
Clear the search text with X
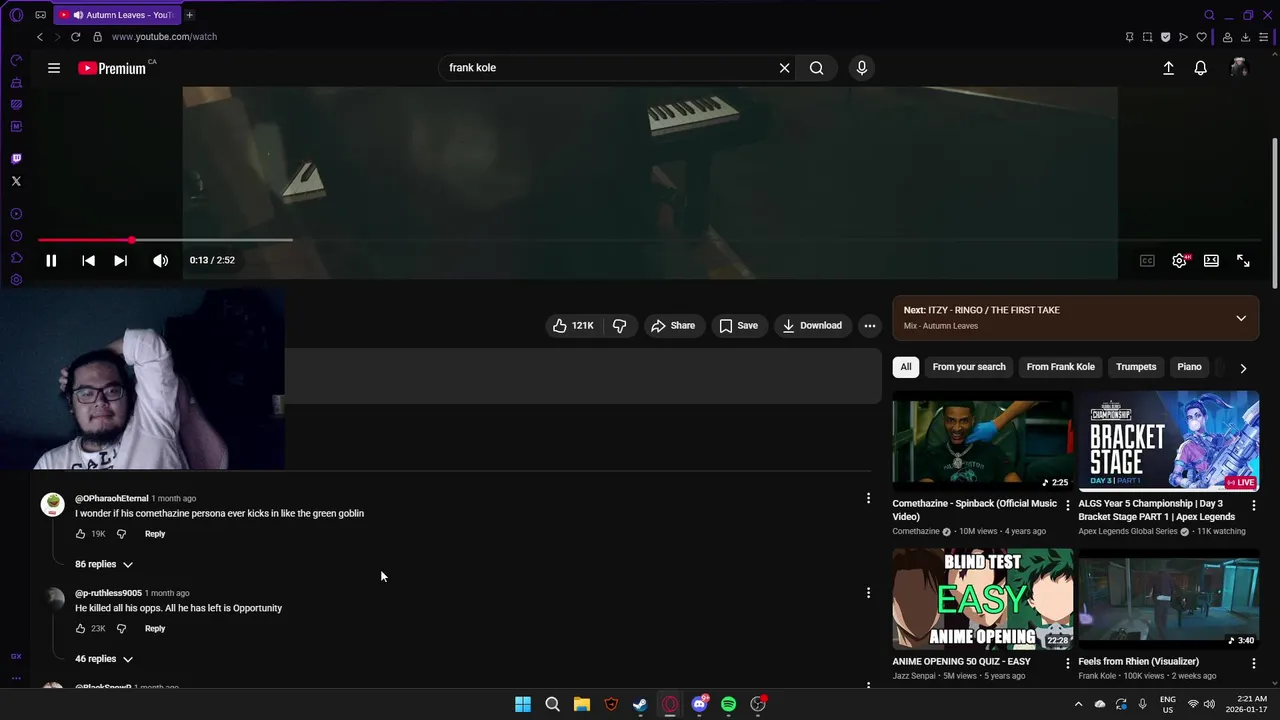coord(785,68)
